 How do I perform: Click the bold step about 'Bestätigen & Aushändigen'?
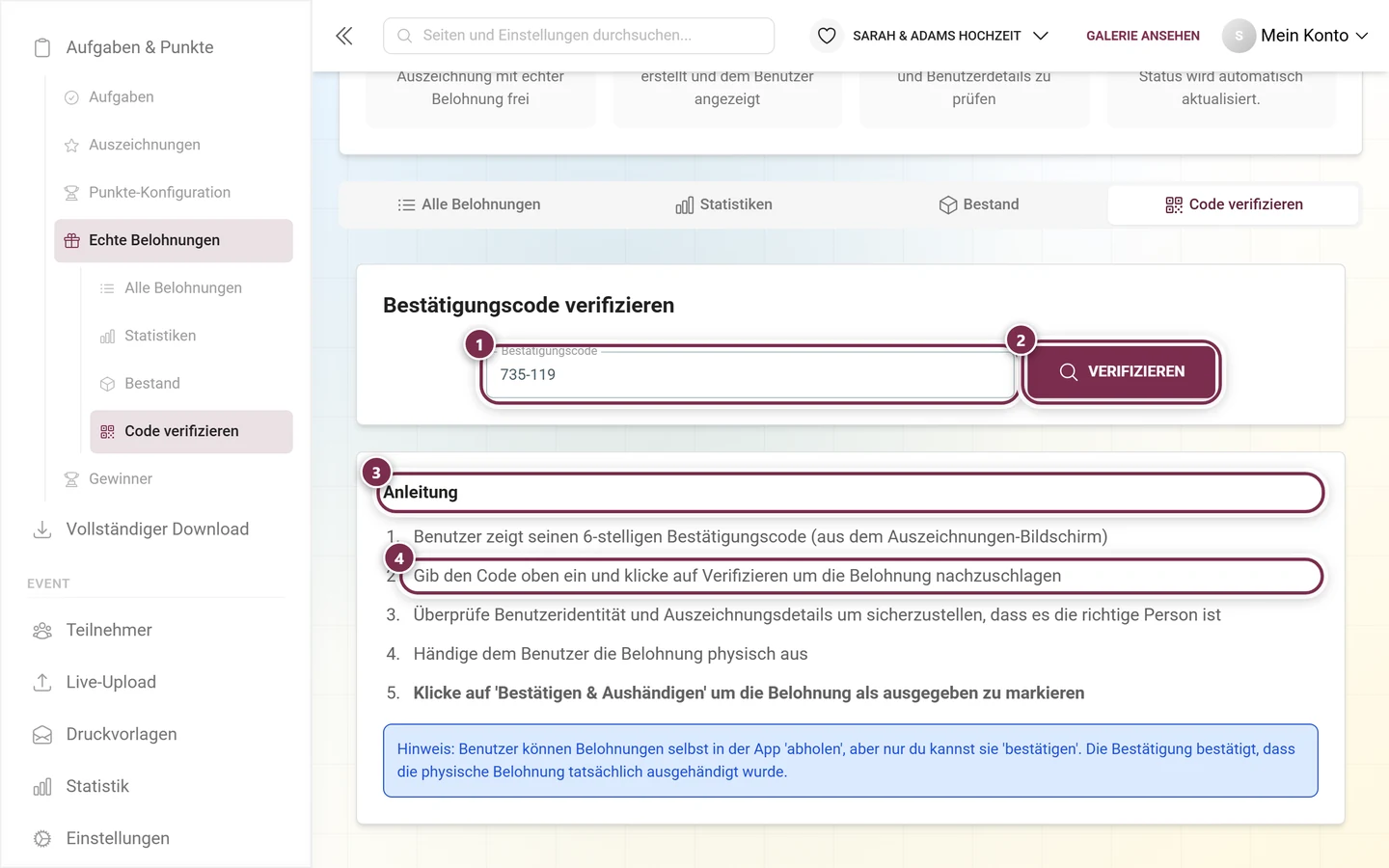(x=749, y=693)
